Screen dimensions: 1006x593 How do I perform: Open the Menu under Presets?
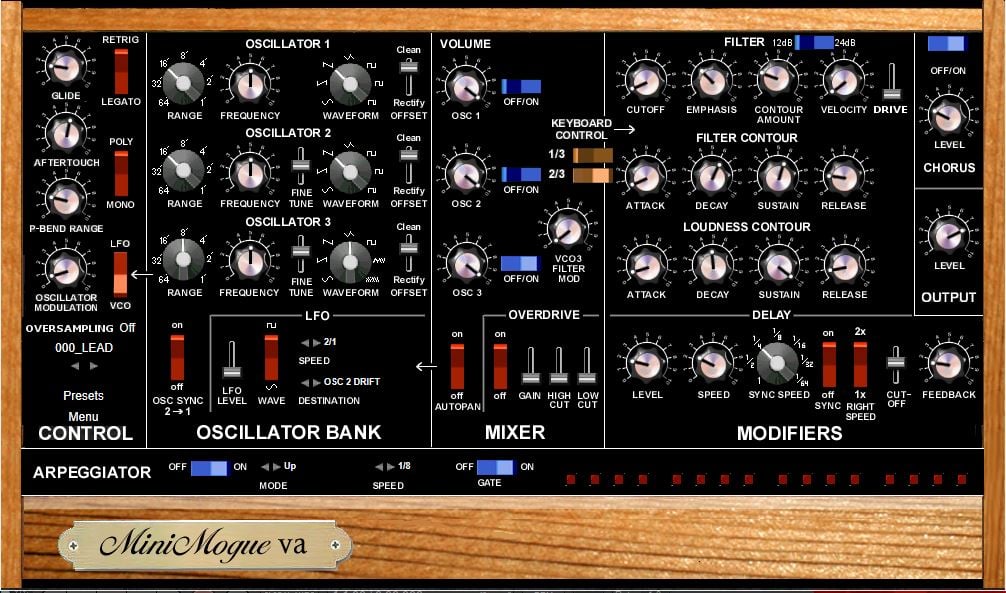(x=83, y=417)
